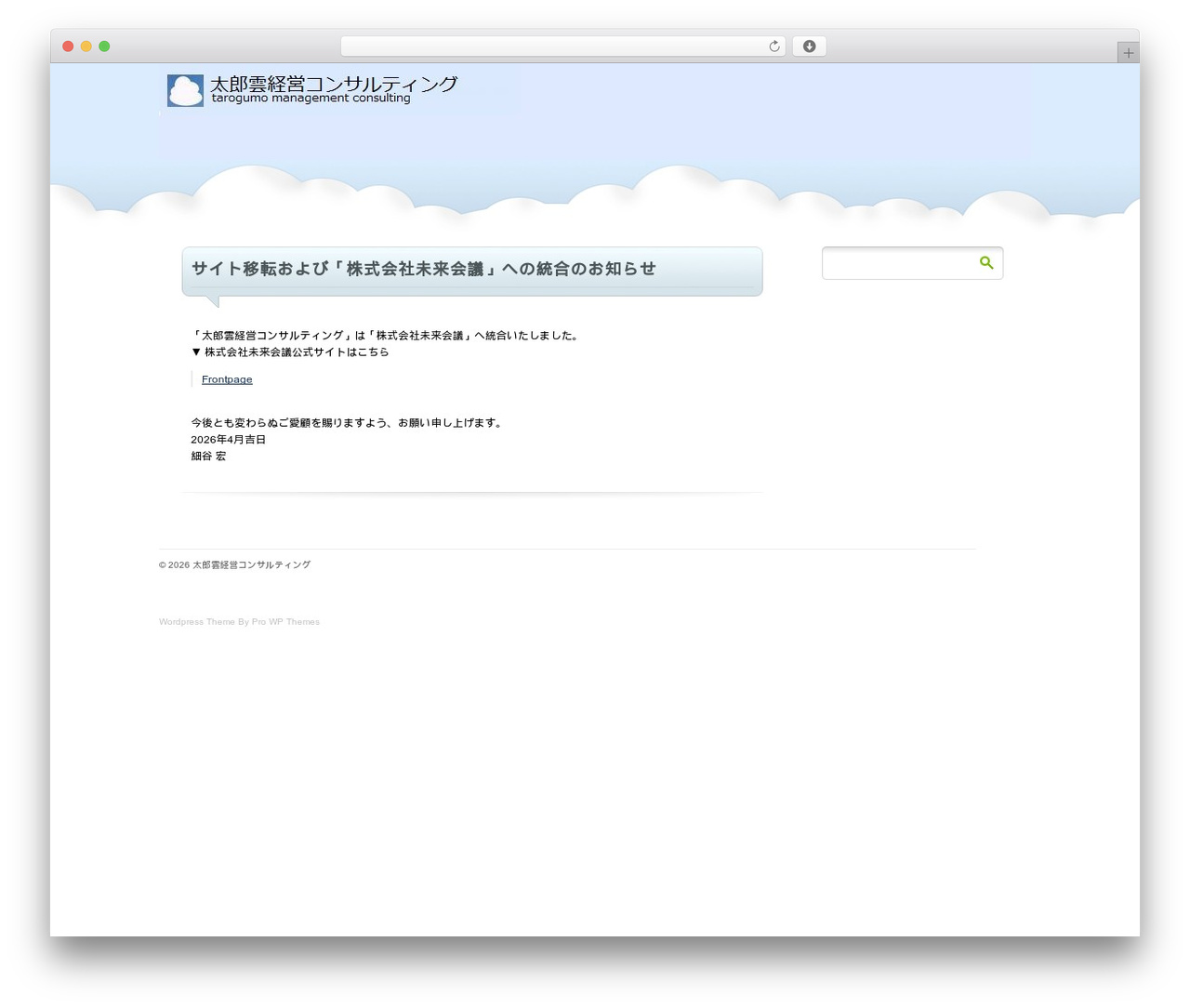The width and height of the screenshot is (1190, 1008).
Task: Click the line ▼ 株式会社未来会議公式サイトはこちら
Action: coord(290,352)
